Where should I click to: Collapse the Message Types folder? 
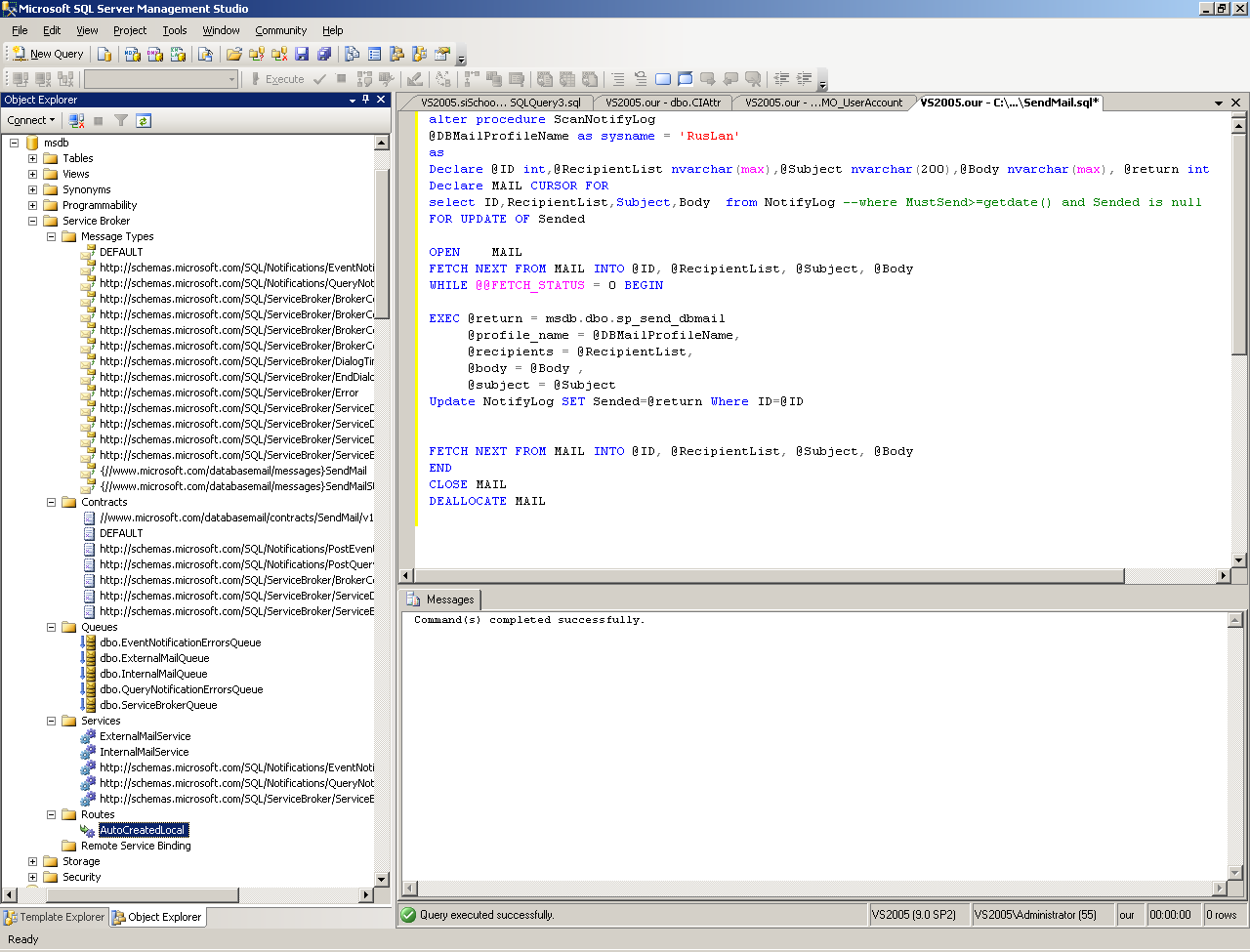pos(51,236)
